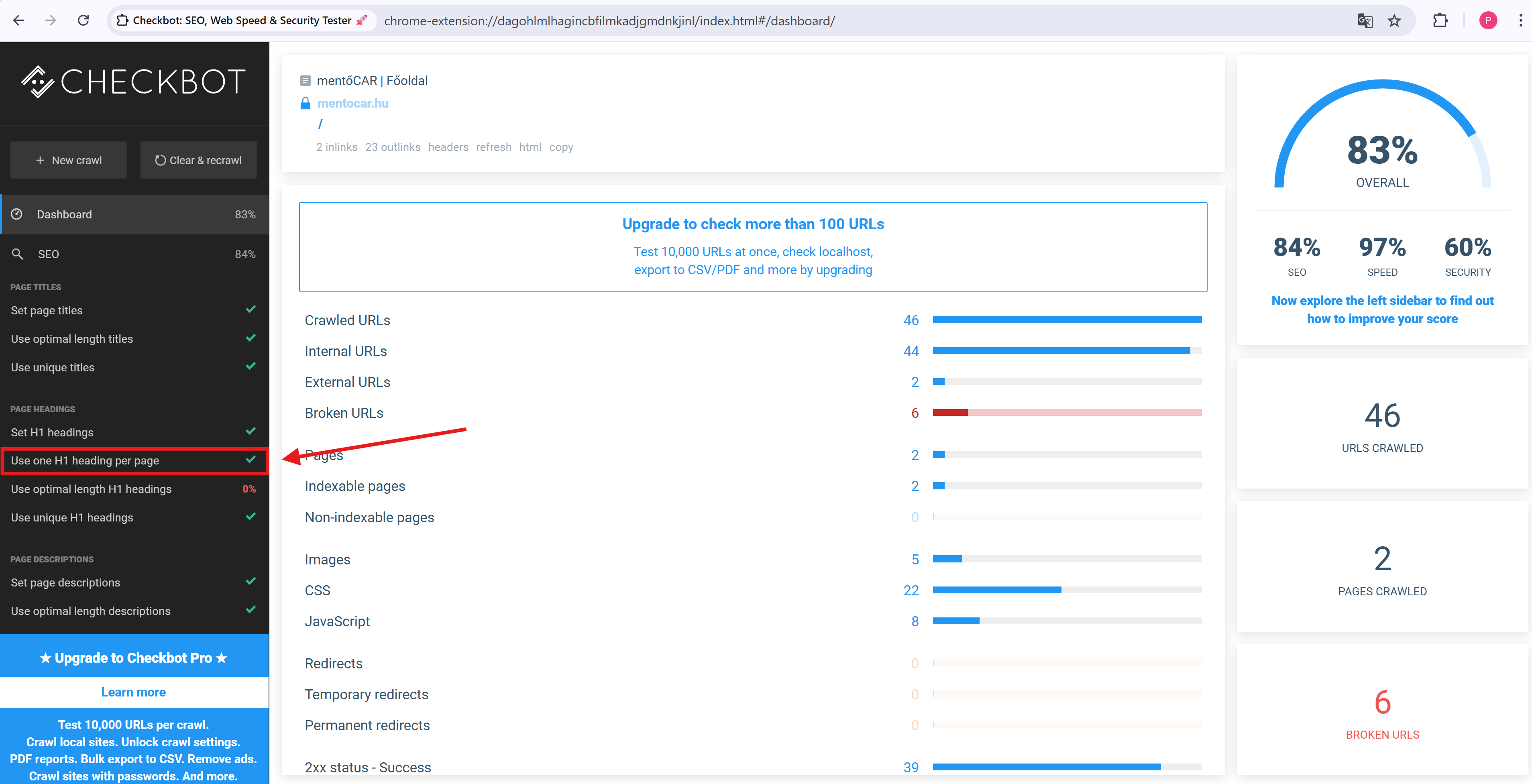Click the profile avatar in toolbar
Viewport: 1532px width, 784px height.
[1488, 21]
